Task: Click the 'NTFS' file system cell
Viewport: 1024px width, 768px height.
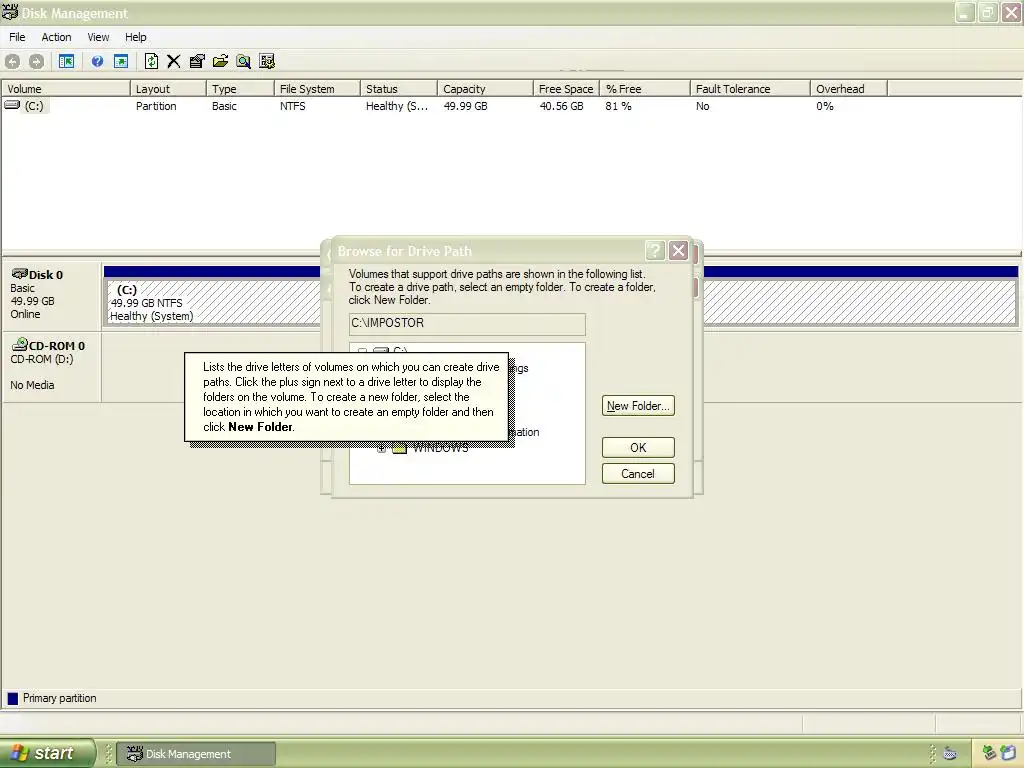Action: tap(293, 106)
